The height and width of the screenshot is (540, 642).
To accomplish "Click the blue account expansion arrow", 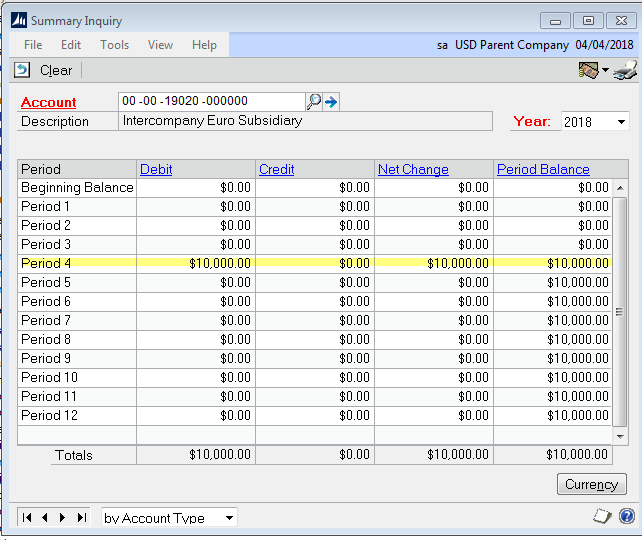I will click(x=332, y=101).
